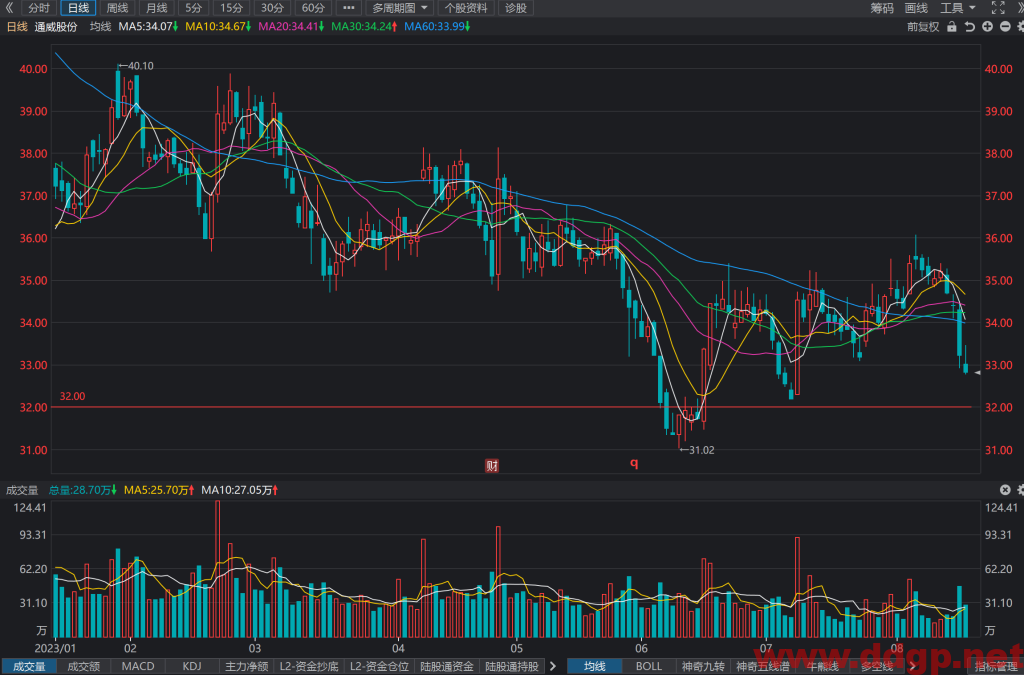Click the 总量:28.70万 volume readout

[83, 490]
